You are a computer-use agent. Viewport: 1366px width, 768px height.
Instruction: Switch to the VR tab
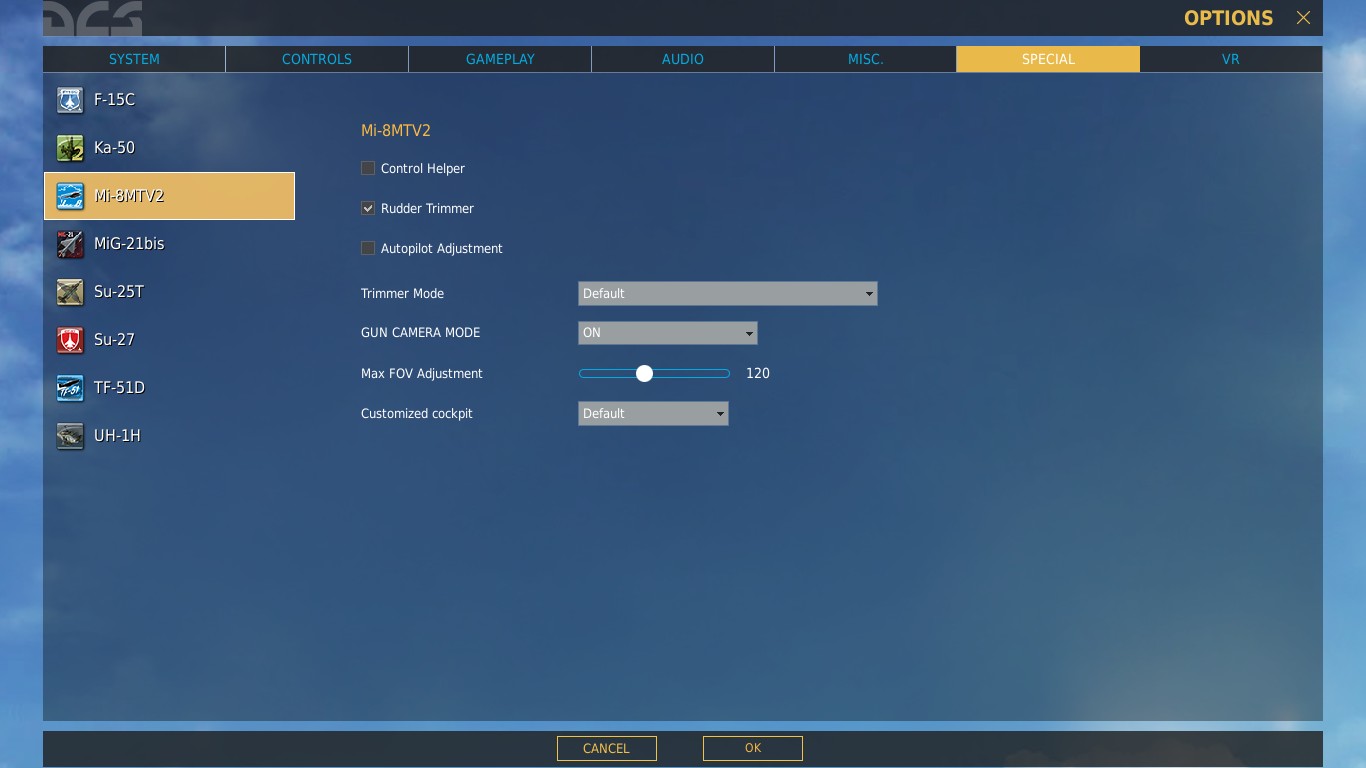click(1231, 59)
